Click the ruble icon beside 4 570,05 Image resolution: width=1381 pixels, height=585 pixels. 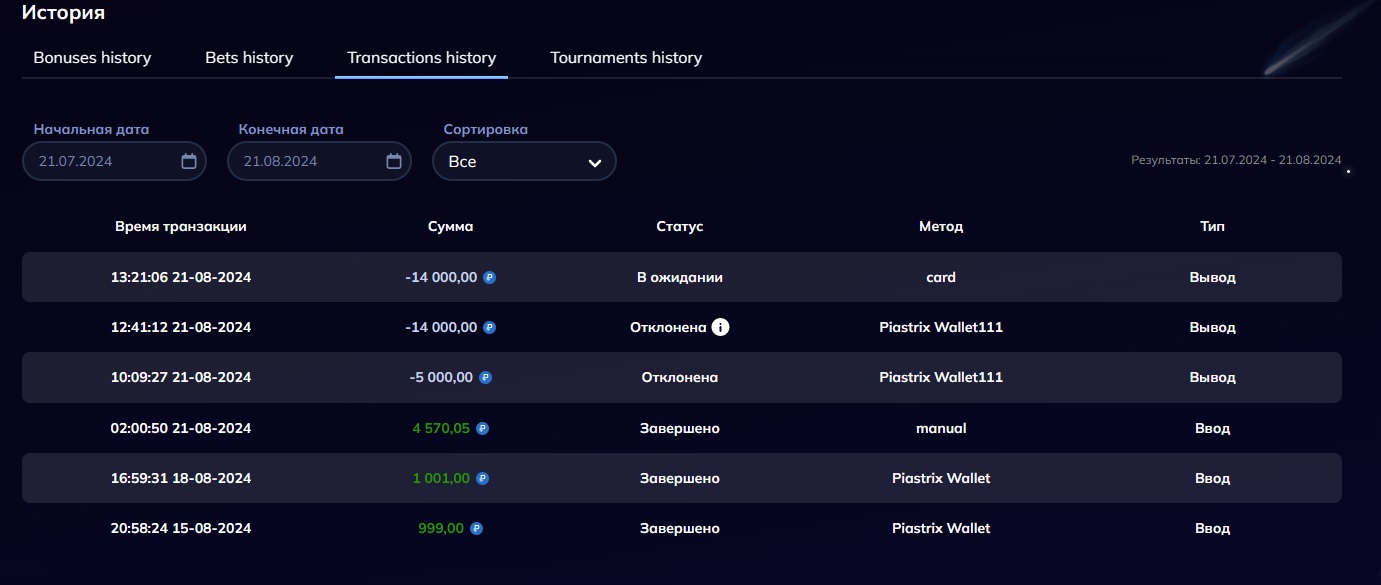pyautogui.click(x=482, y=428)
